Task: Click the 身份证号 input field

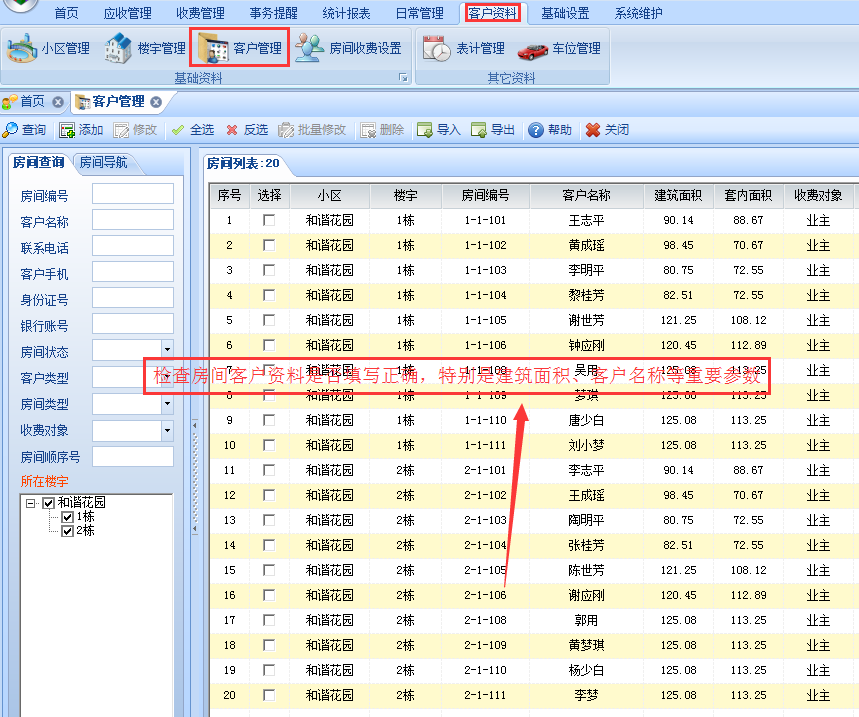Action: [x=133, y=298]
